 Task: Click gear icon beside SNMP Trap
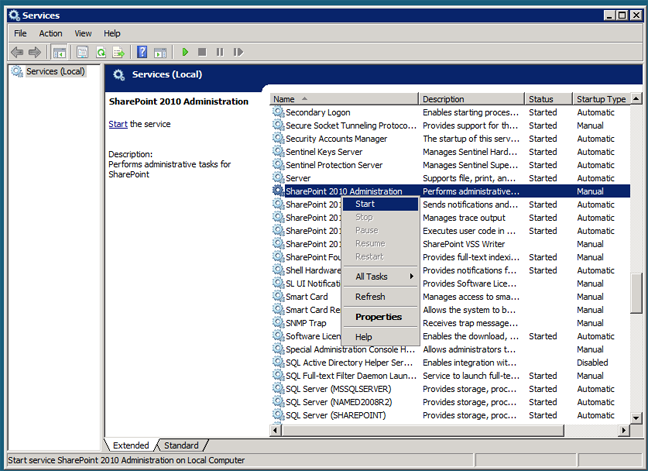click(x=278, y=322)
